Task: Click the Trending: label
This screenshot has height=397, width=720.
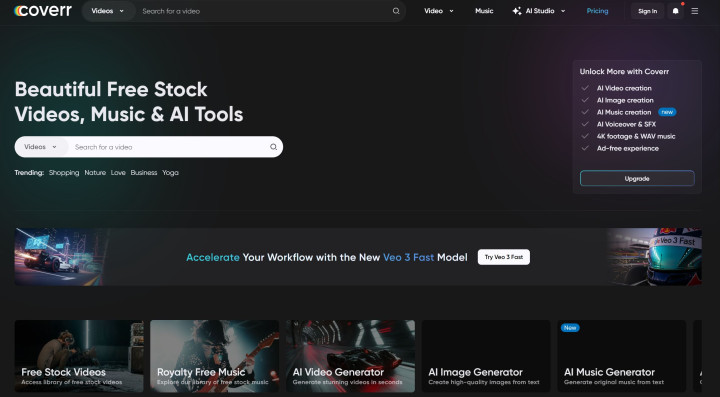Action: pos(29,173)
